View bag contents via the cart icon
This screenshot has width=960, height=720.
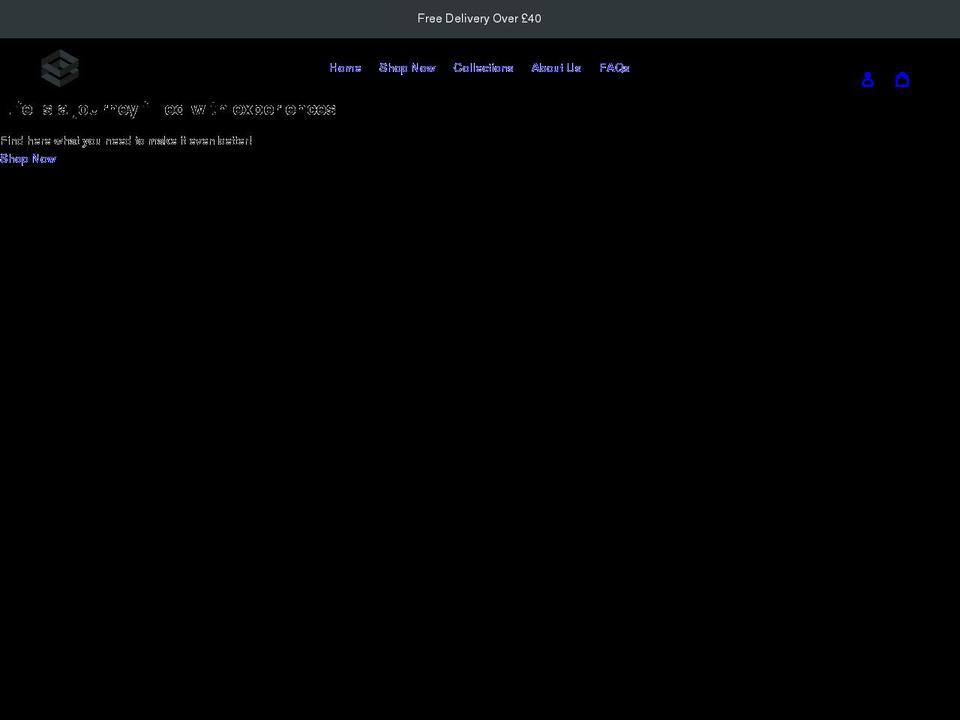(902, 79)
